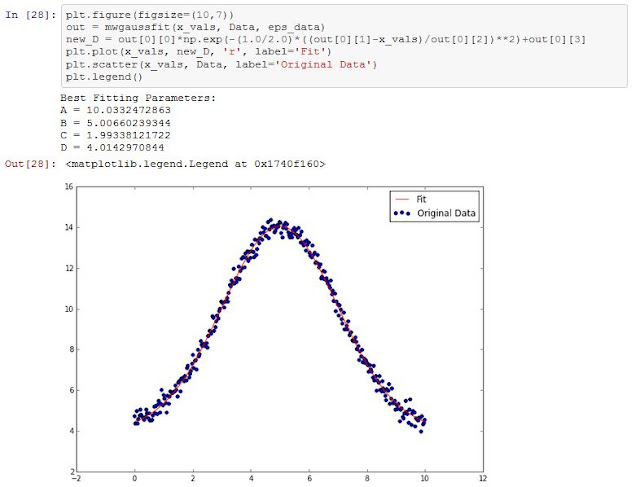Click the 'Original Data' legend entry
Screen dimensions: 640x487
point(446,213)
